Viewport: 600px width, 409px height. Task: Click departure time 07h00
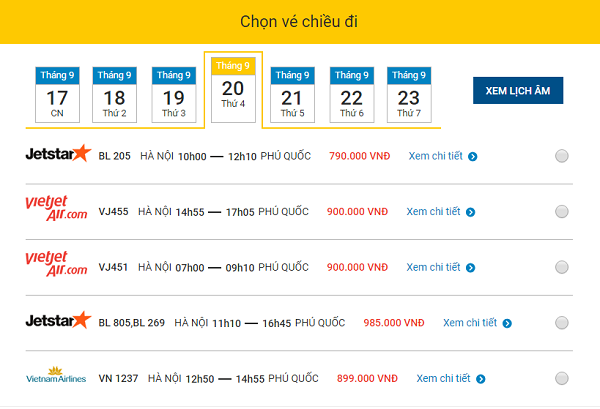point(190,267)
